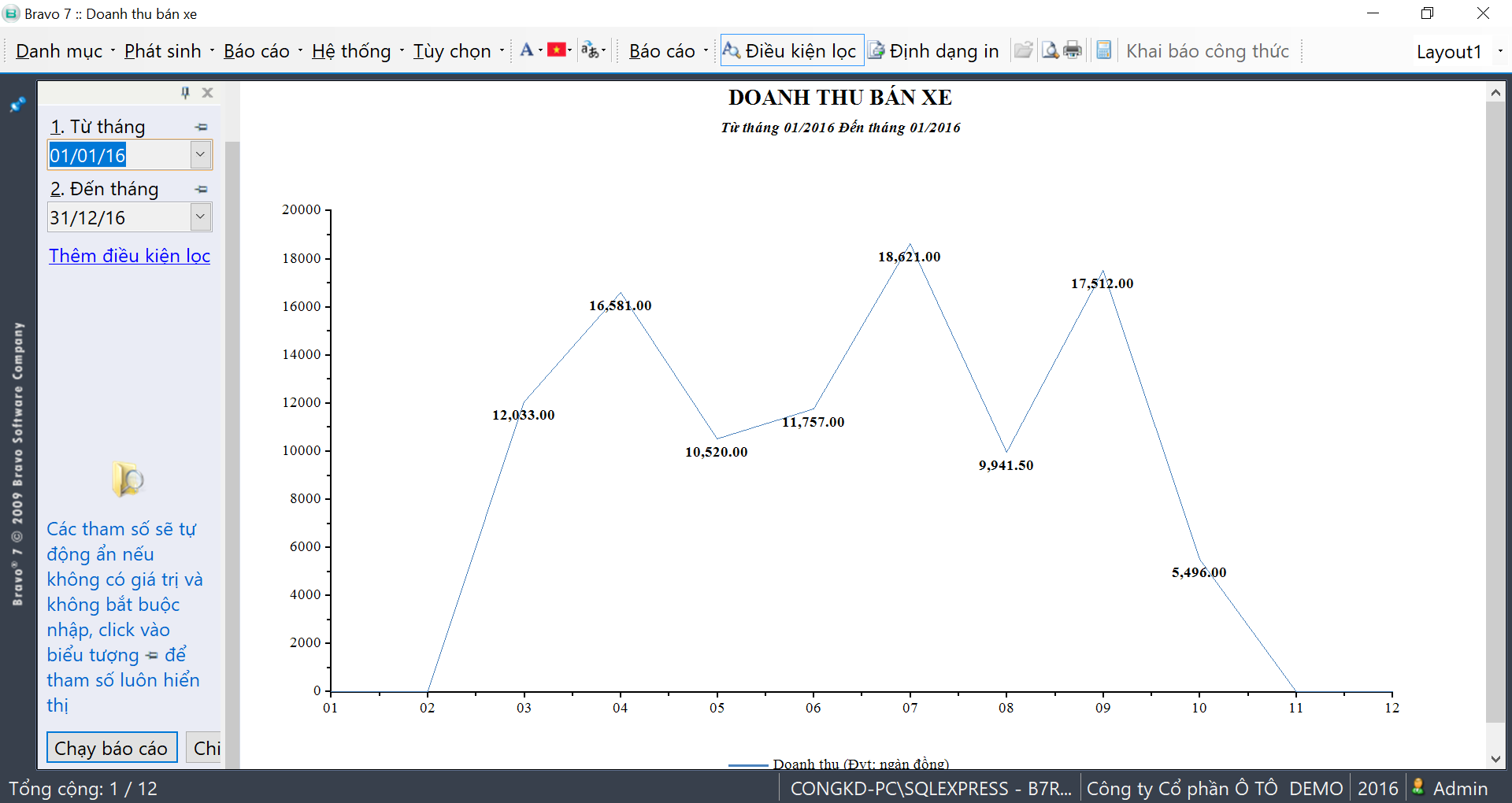The image size is (1512, 803).
Task: Click Công ty Cổ phần Ô TÔ DEMO
Action: tap(1215, 789)
